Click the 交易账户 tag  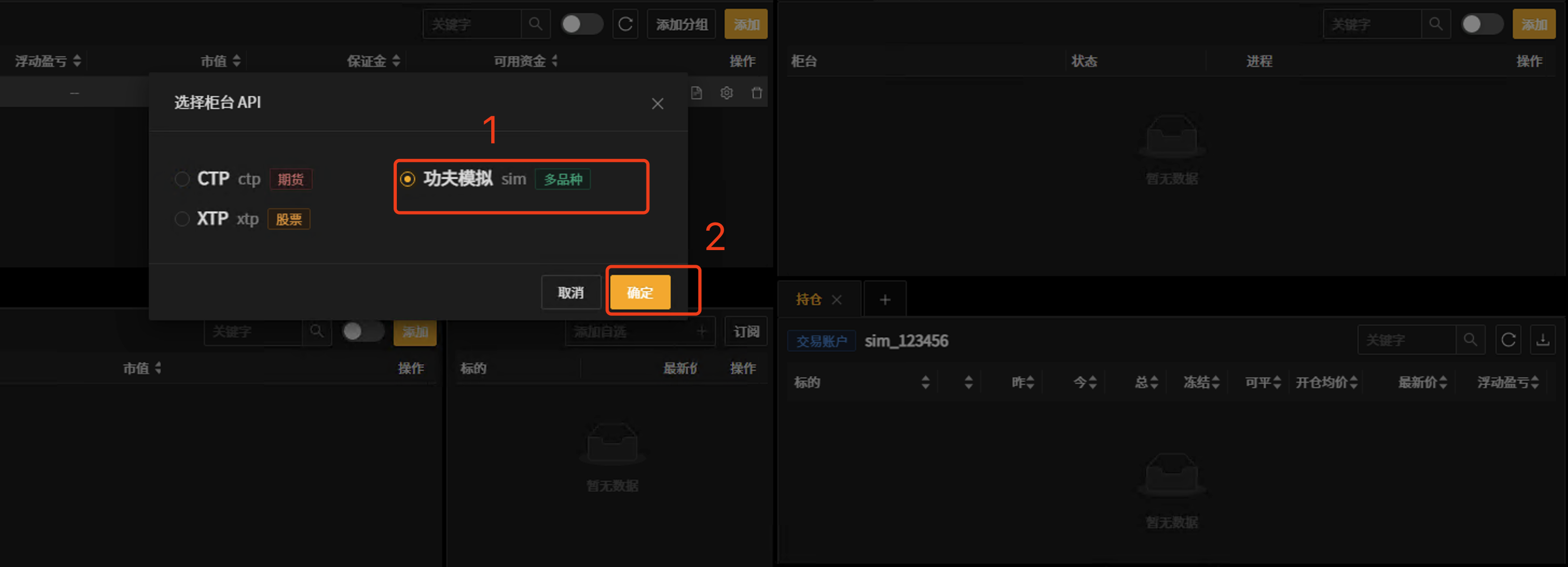pos(821,341)
